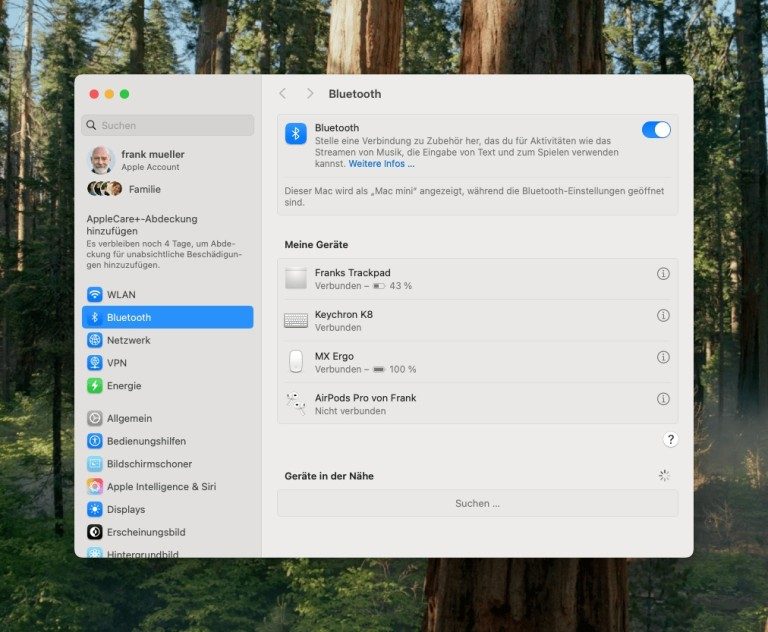Open the Bluetooth help question mark button

[x=670, y=439]
